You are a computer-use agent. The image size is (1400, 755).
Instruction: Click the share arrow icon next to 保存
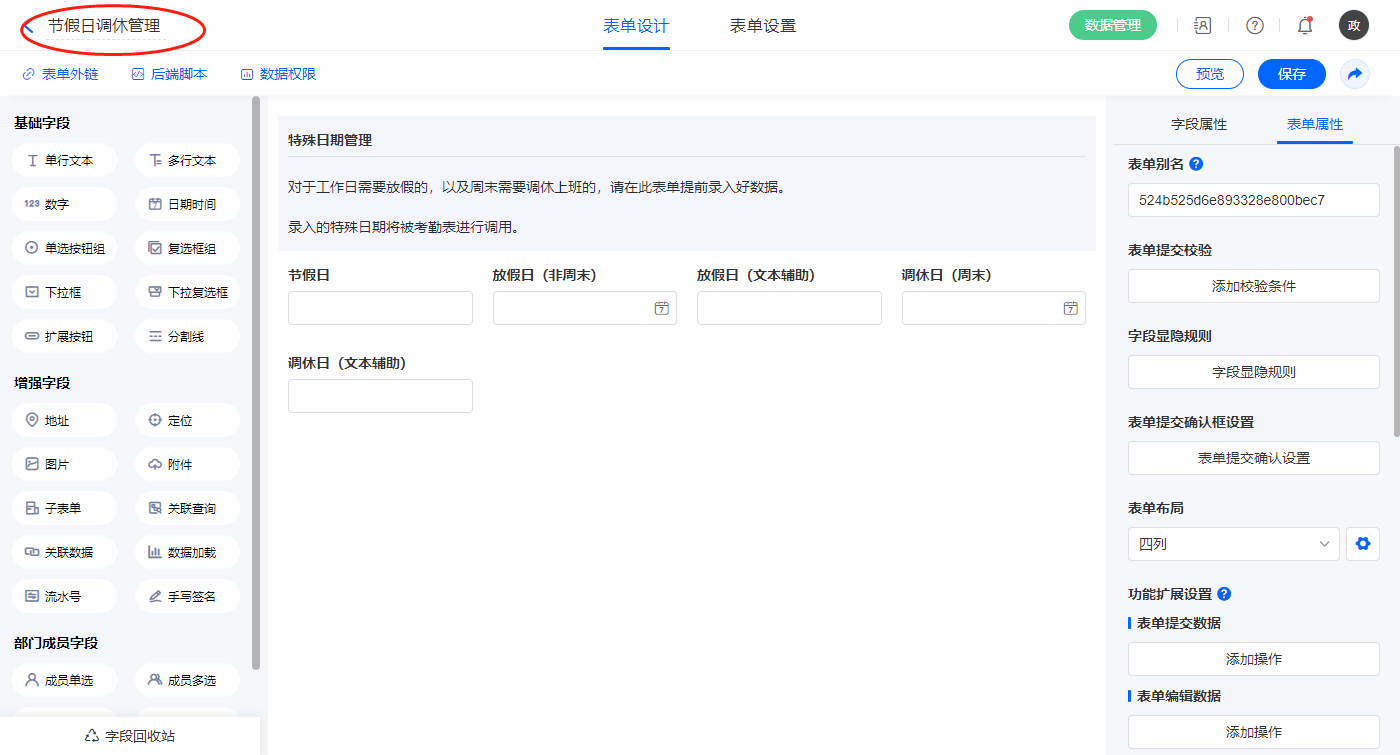pos(1355,74)
